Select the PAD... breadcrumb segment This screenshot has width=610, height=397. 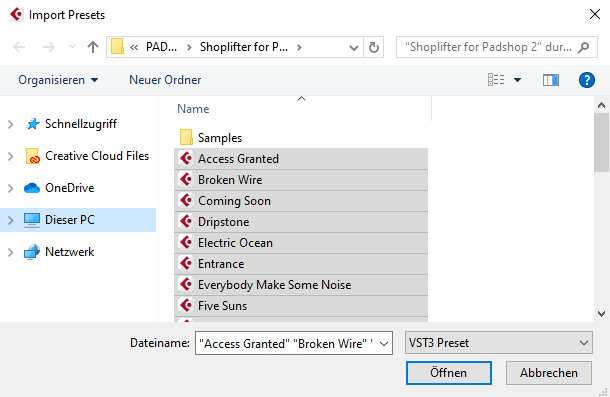pos(161,47)
